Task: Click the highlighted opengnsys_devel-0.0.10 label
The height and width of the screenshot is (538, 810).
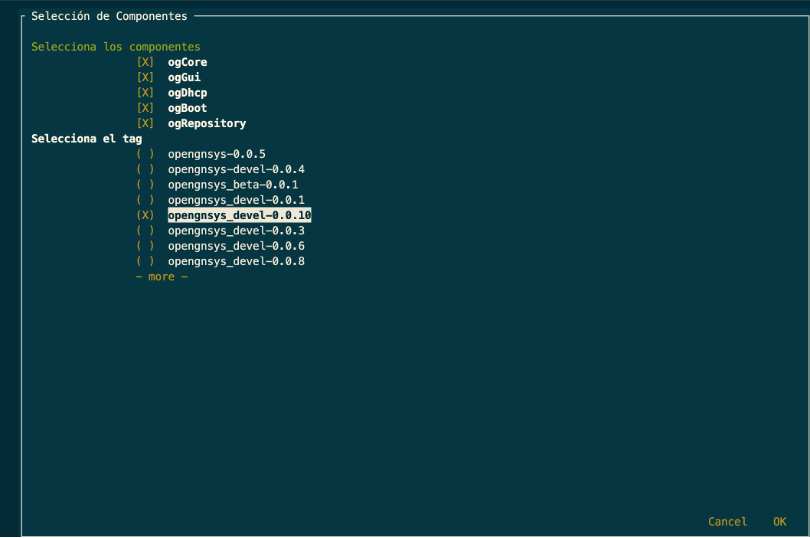Action: pyautogui.click(x=239, y=216)
